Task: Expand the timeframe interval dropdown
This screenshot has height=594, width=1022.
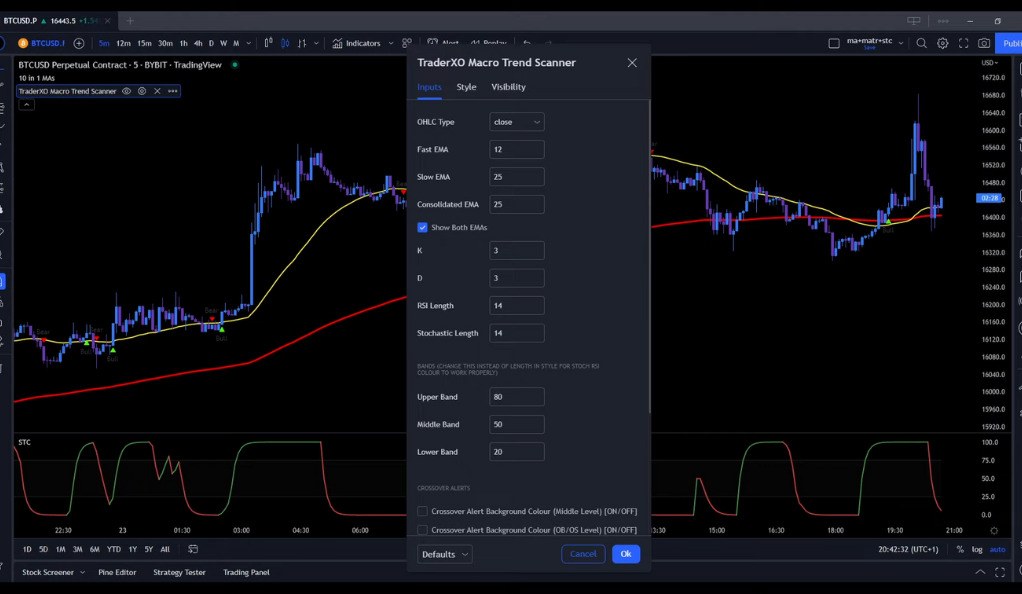Action: (x=248, y=43)
